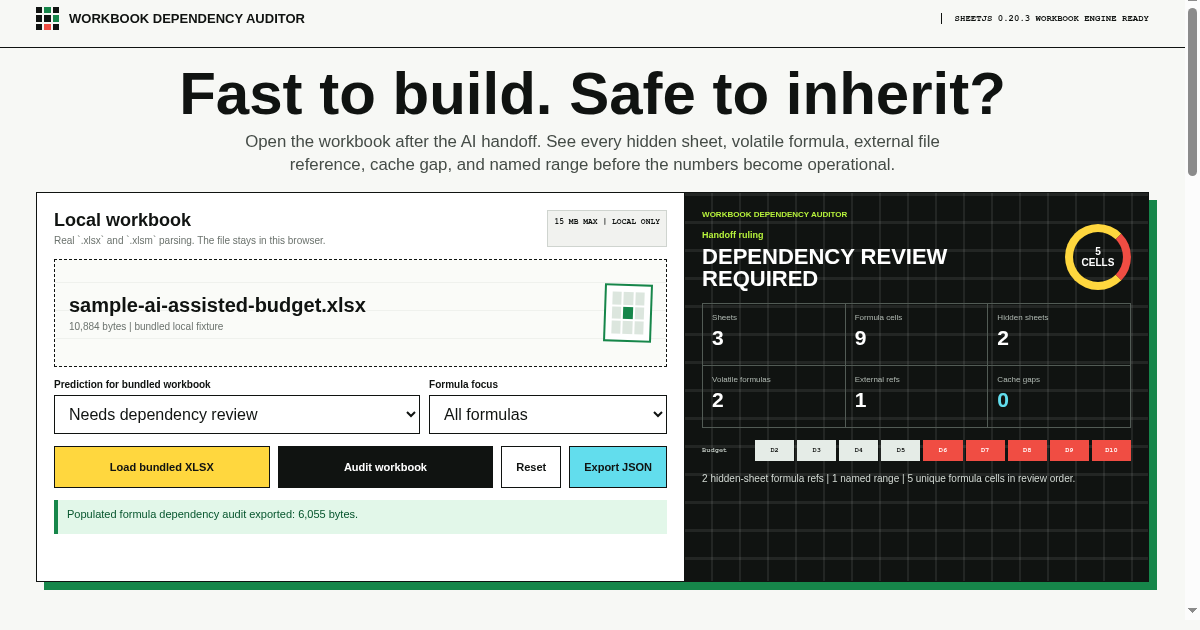Click the hidden-sheet formula refs summary line
The height and width of the screenshot is (630, 1200).
[x=888, y=478]
